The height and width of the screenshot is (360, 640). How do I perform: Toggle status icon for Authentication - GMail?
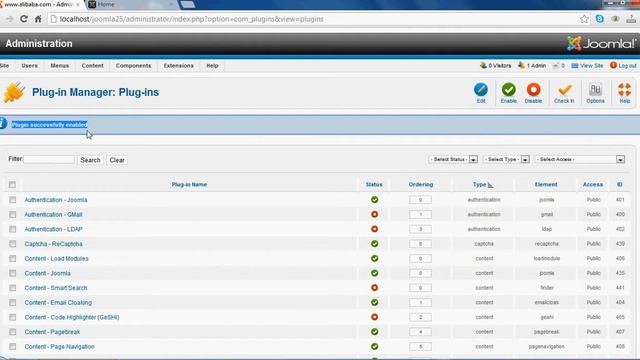(374, 214)
